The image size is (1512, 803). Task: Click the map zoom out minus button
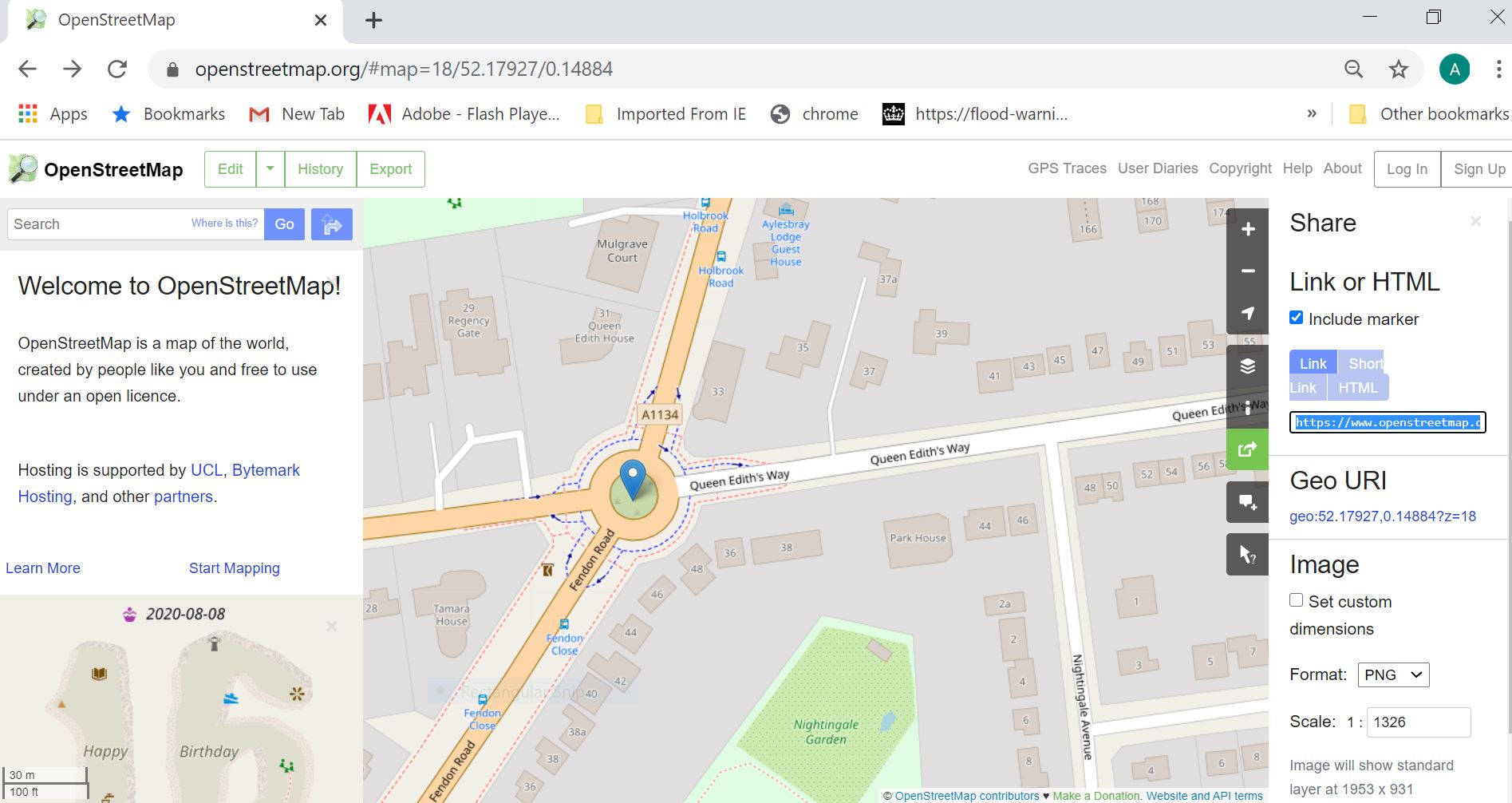[x=1247, y=271]
